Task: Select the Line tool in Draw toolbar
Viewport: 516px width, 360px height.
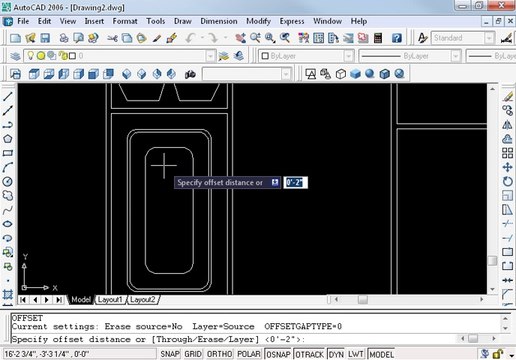Action: point(8,96)
